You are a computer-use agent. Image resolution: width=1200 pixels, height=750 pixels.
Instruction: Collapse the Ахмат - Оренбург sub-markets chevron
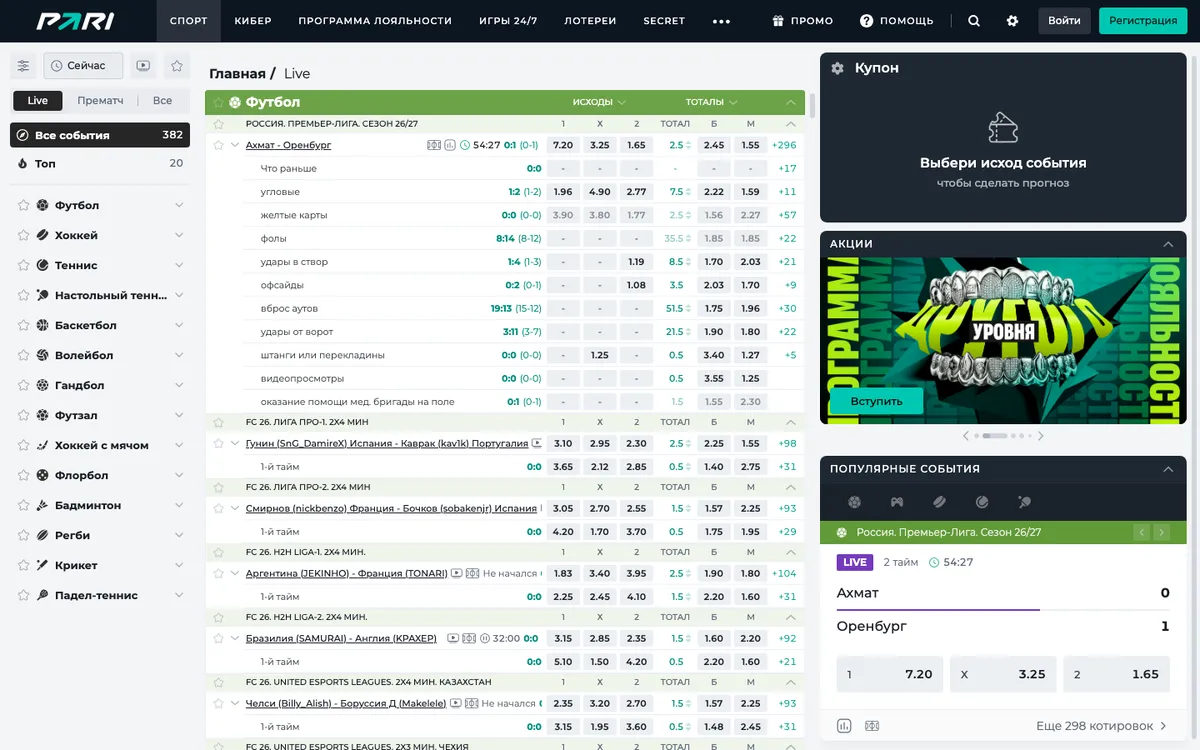(x=235, y=145)
